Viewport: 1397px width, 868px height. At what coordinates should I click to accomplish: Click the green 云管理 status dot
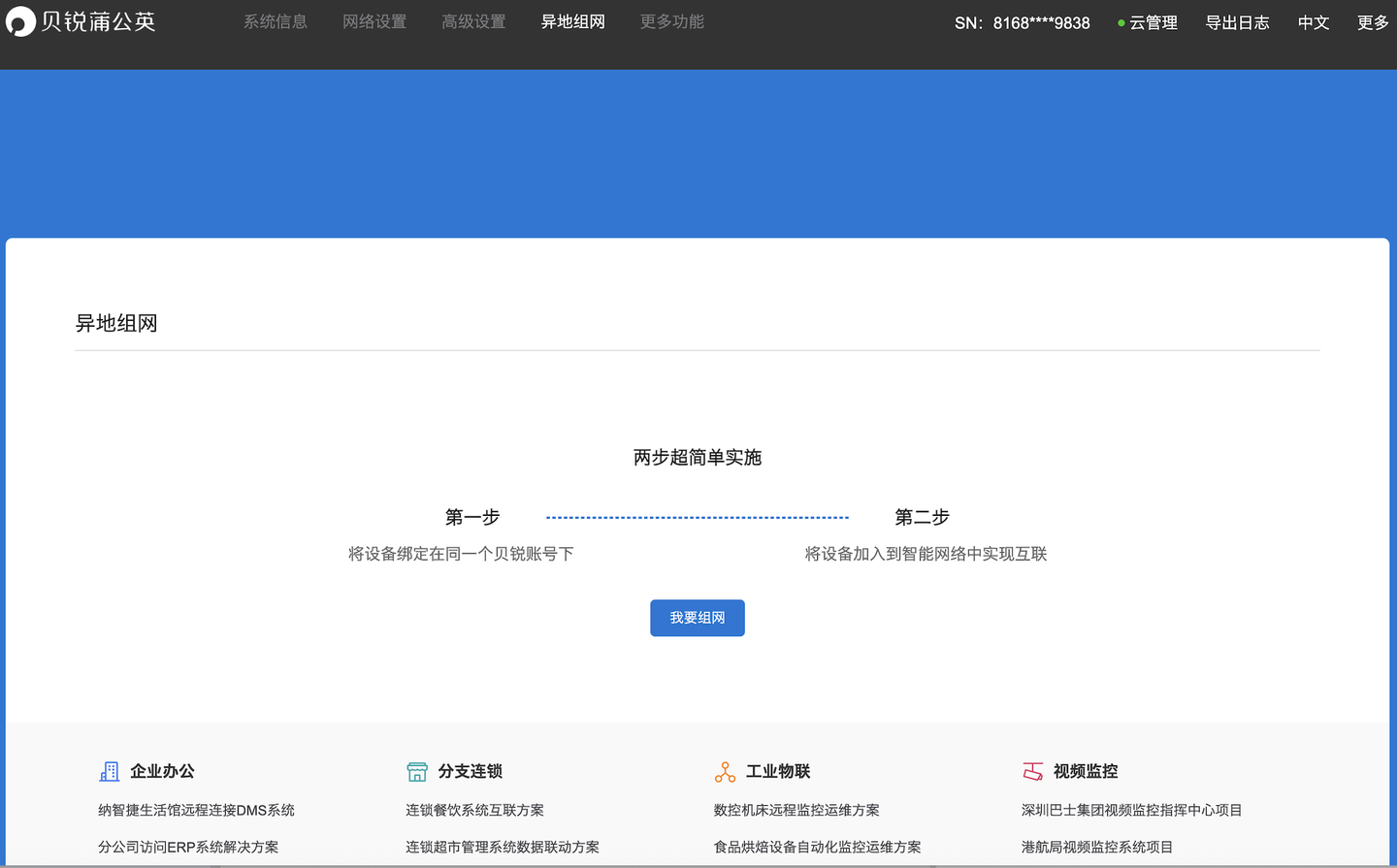1121,22
